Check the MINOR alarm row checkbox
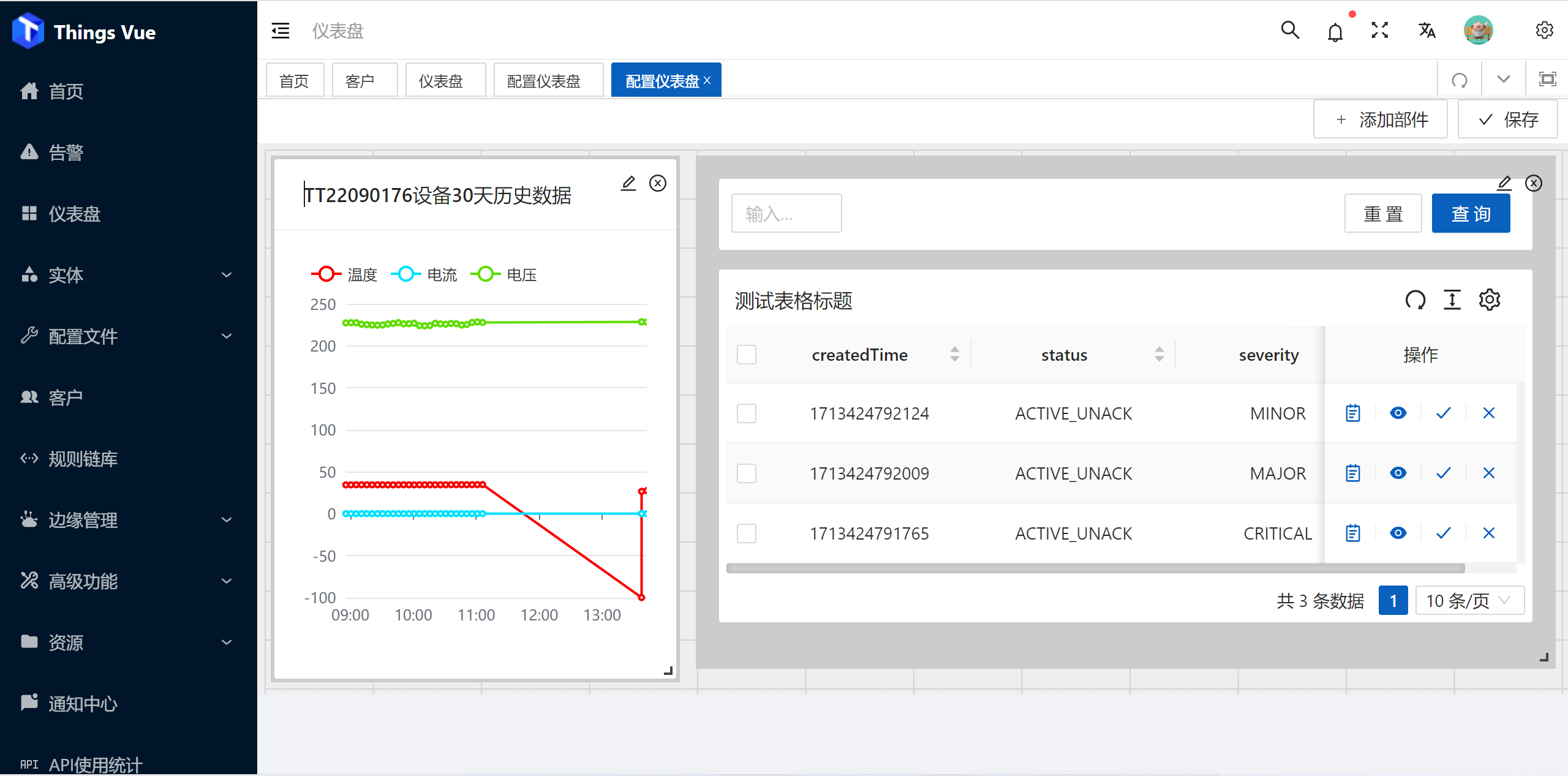This screenshot has height=776, width=1568. (x=747, y=413)
